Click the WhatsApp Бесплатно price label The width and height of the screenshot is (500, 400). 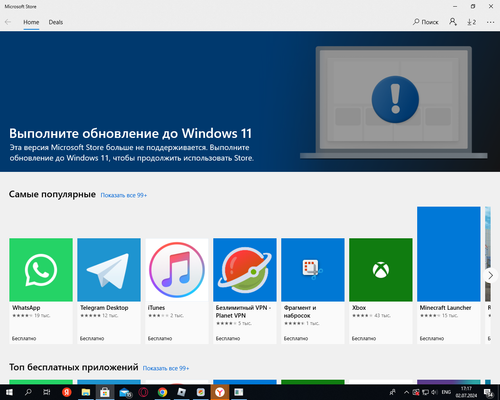pos(24,338)
